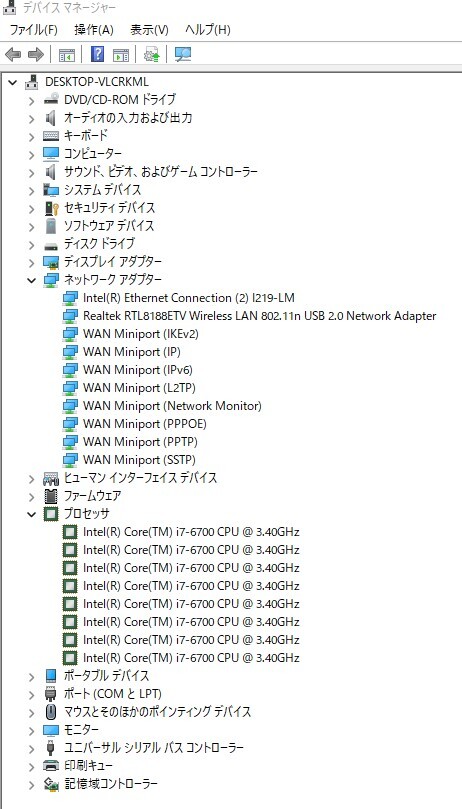Collapse the ネットワーク アダプター category
This screenshot has height=809, width=462.
(x=32, y=280)
